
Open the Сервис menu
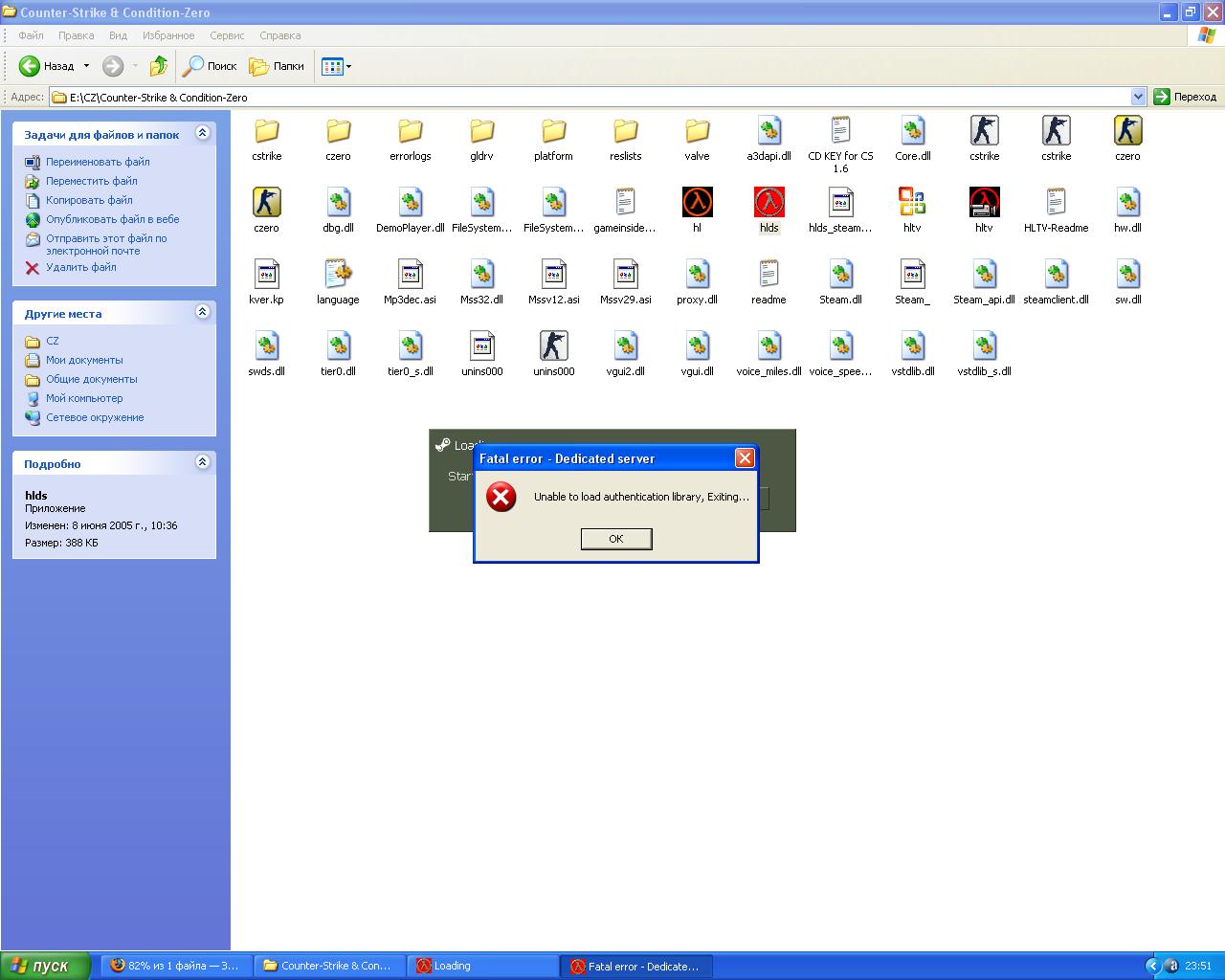(x=227, y=35)
